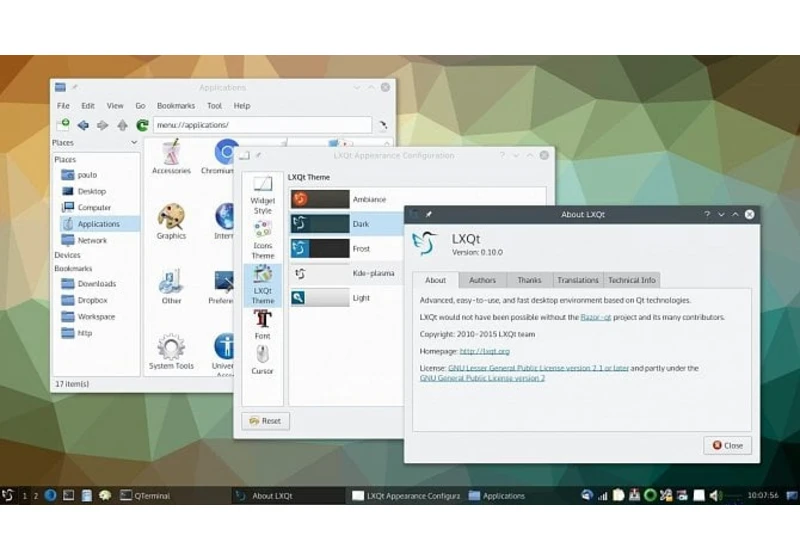Open the LXQt main menu on the panel

(x=8, y=495)
